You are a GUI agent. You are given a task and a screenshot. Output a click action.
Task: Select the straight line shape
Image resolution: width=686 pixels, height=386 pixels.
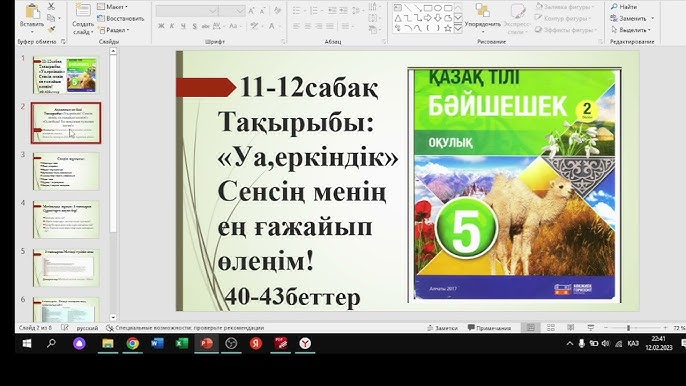408,8
